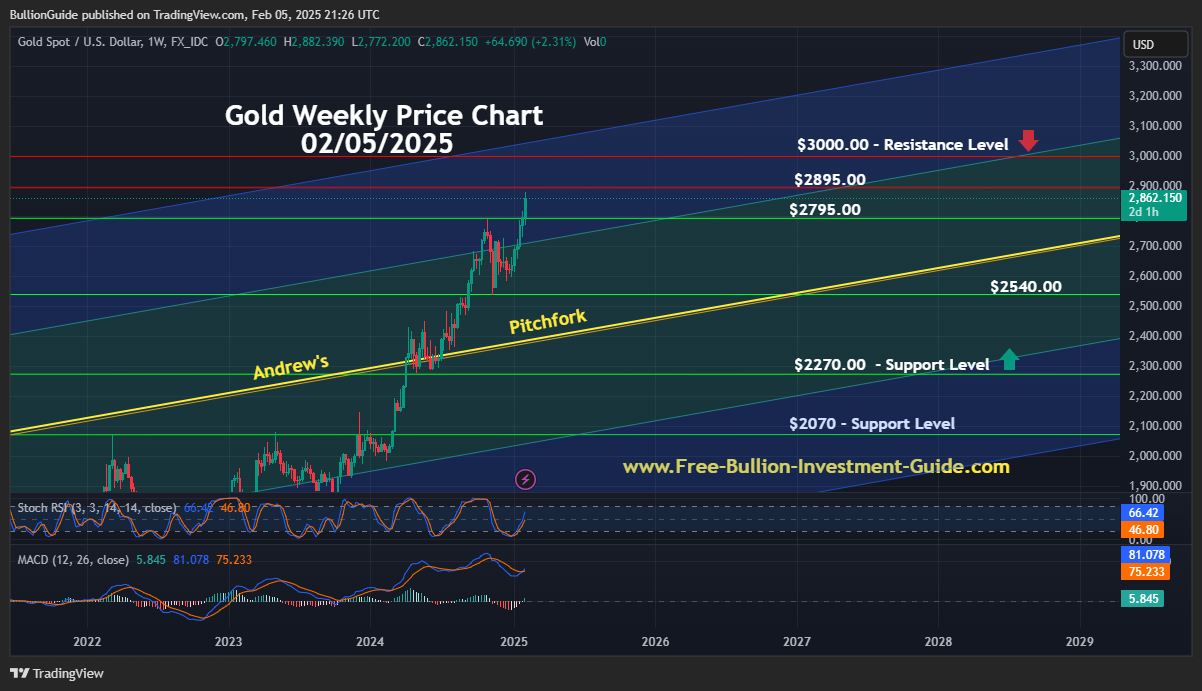
Task: Click the TradingView logo at bottom left
Action: pyautogui.click(x=57, y=673)
